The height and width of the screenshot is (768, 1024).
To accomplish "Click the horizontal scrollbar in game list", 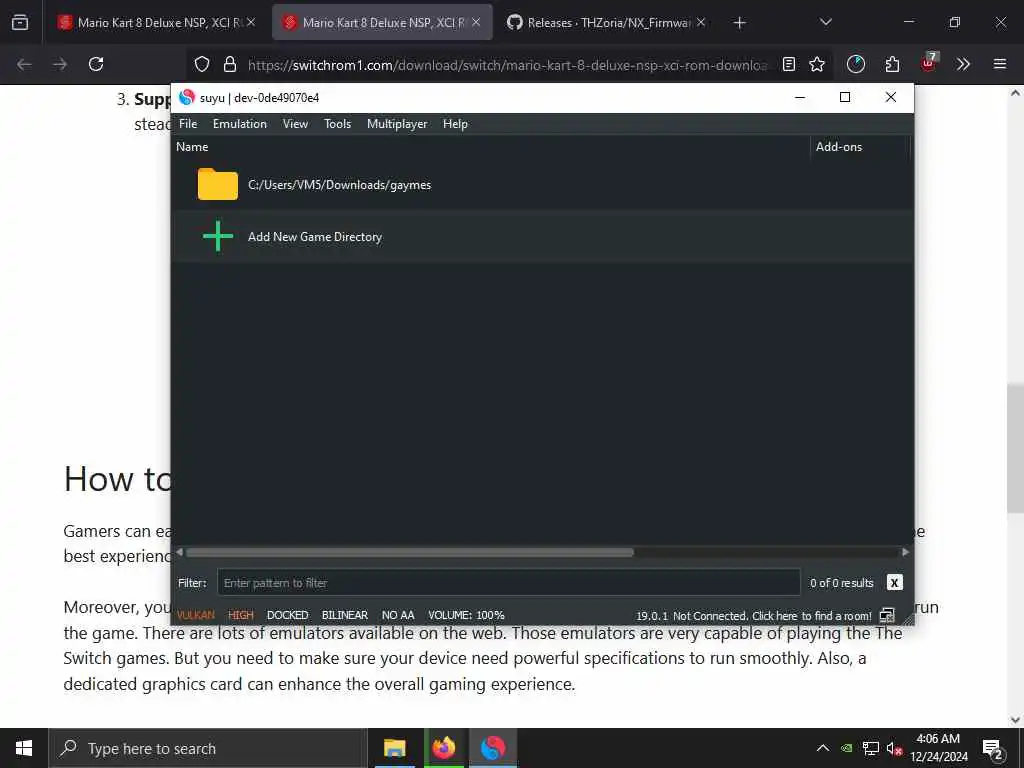I will (x=409, y=552).
